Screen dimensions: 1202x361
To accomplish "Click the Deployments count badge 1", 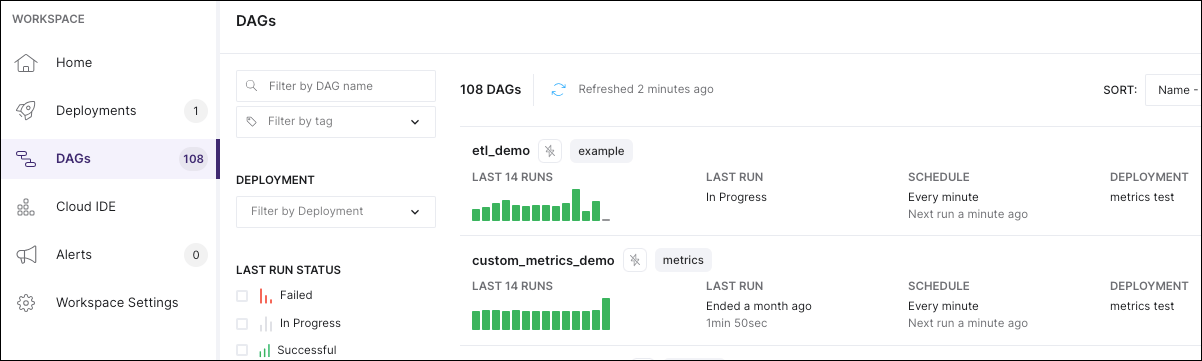I will [196, 111].
